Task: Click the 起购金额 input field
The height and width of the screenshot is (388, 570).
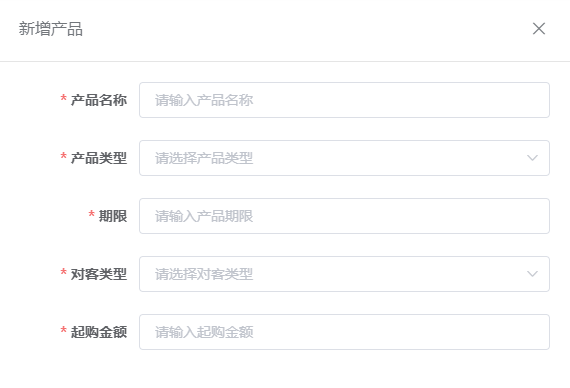Action: pos(344,332)
